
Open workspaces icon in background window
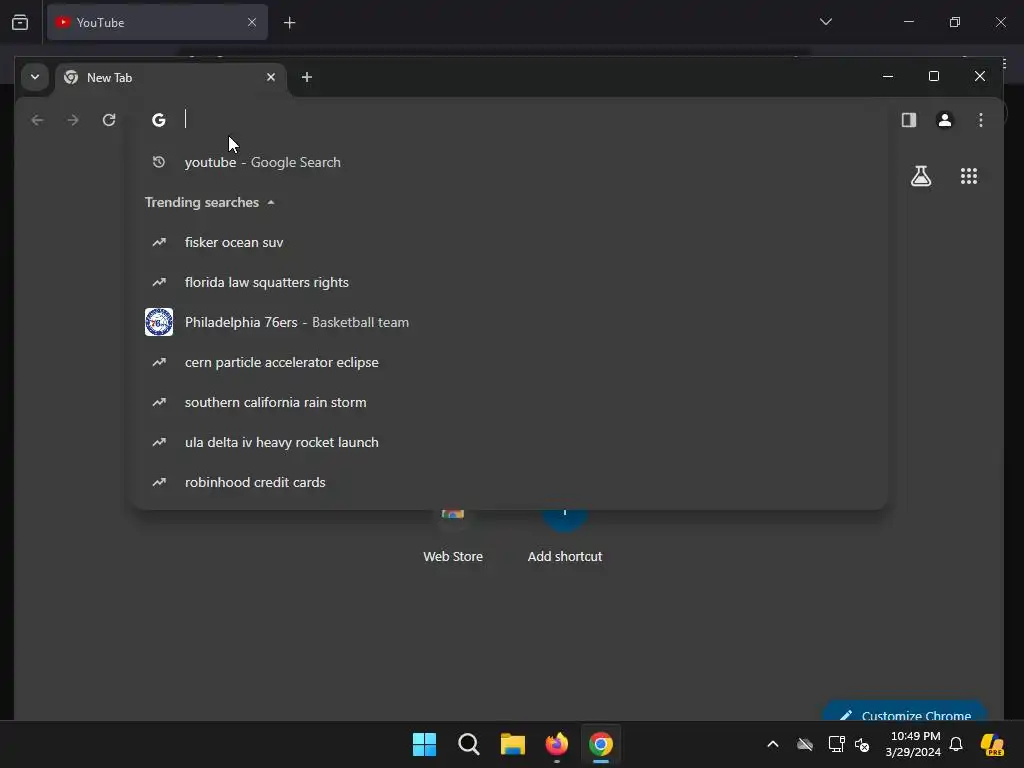point(20,22)
